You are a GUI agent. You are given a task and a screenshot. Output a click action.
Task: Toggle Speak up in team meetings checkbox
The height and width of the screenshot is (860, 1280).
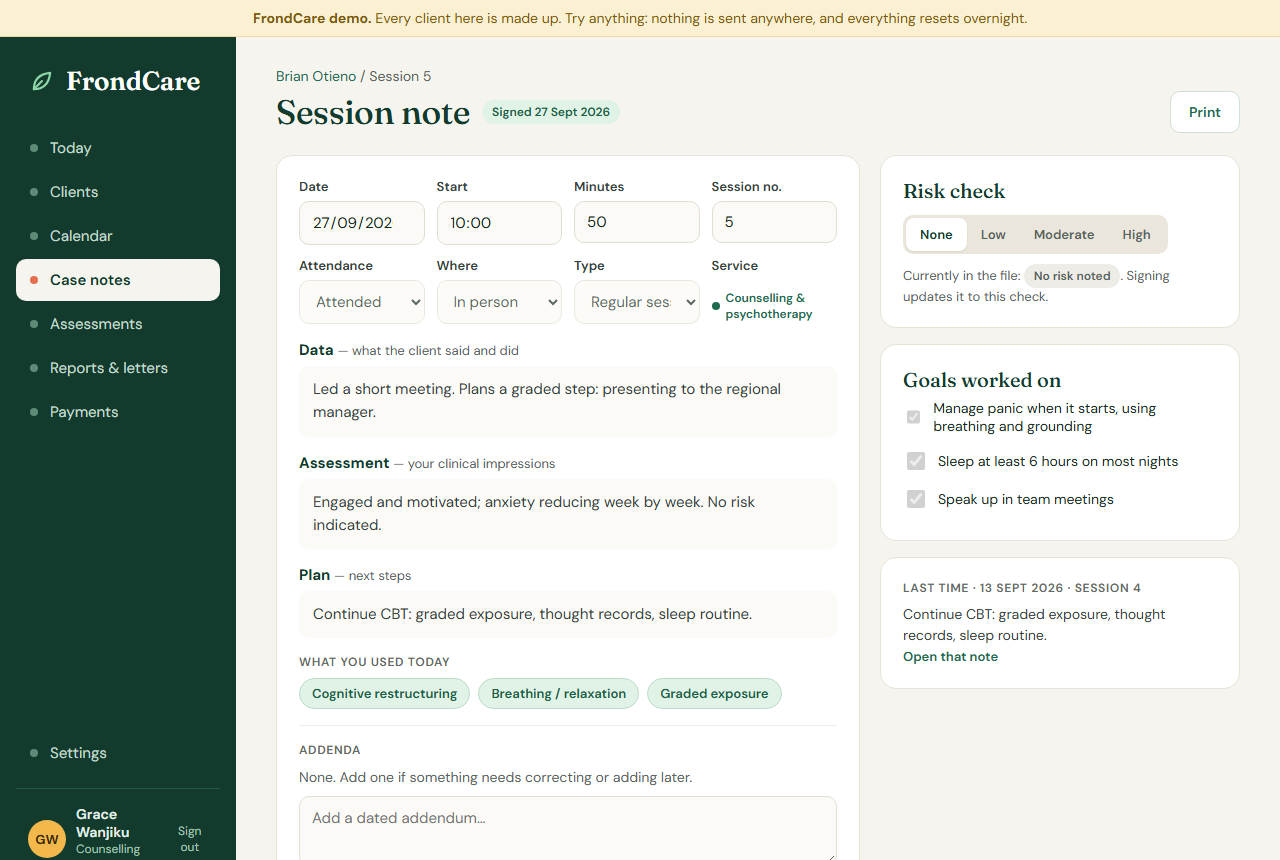pos(916,499)
